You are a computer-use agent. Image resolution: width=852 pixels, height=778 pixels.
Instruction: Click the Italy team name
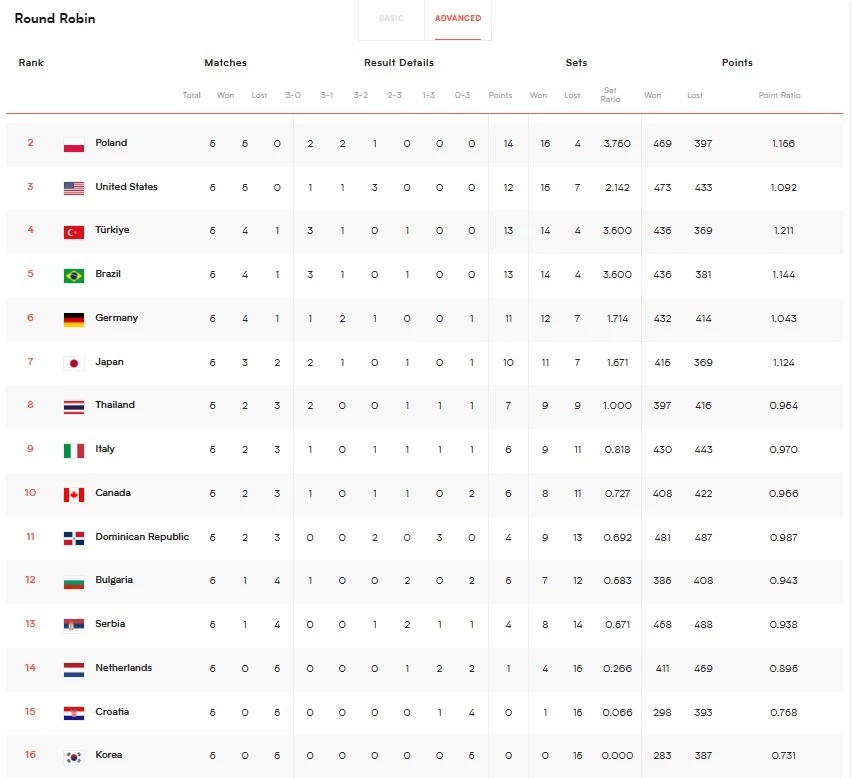click(x=106, y=449)
